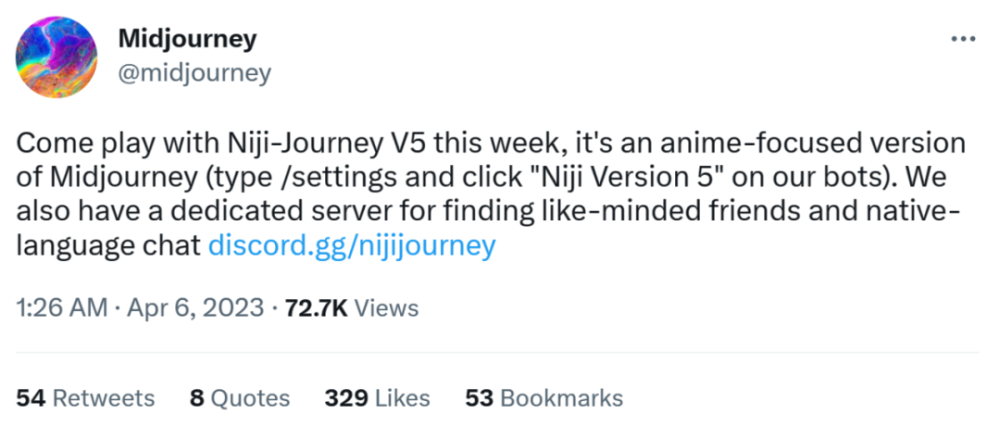1000x426 pixels.
Task: Click the Apr 6, 2023 date
Action: coord(195,308)
